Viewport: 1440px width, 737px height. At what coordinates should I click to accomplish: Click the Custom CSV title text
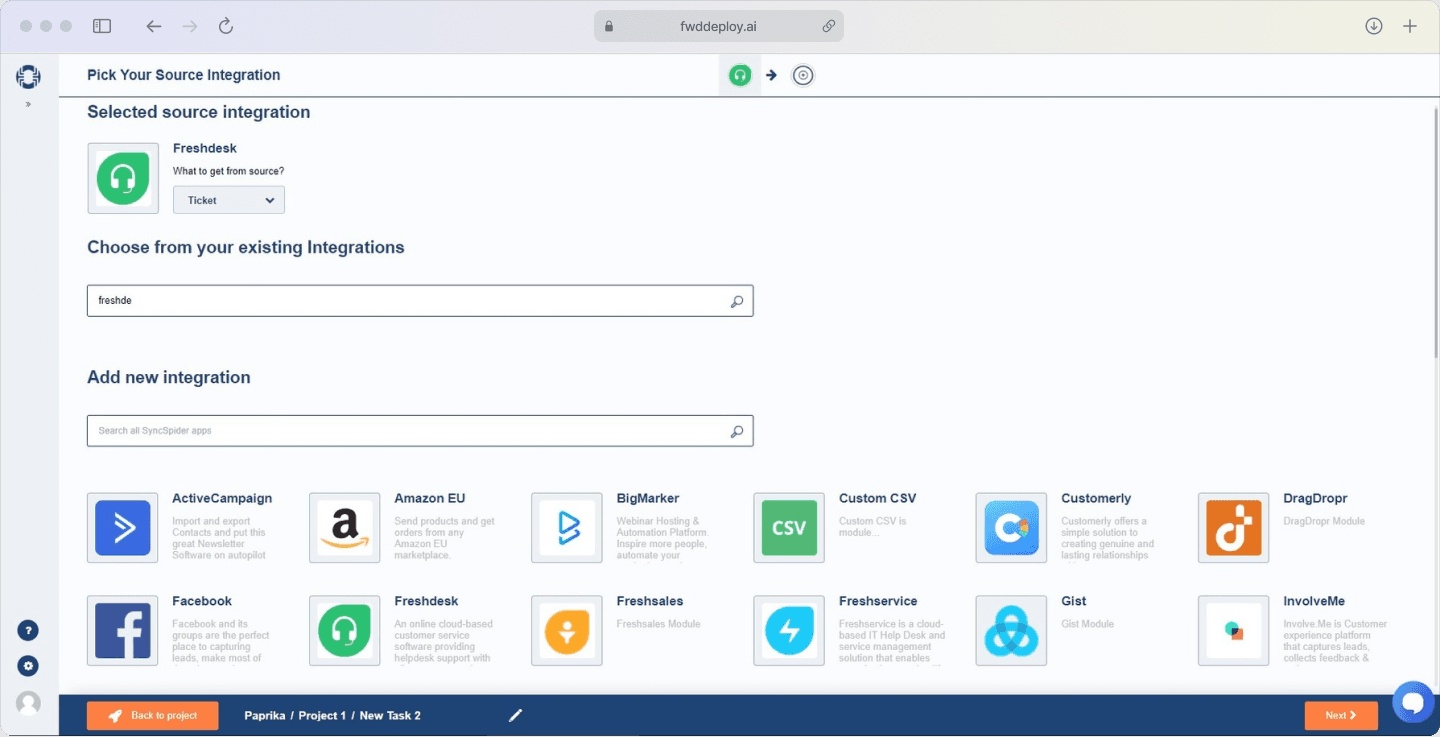coord(877,498)
